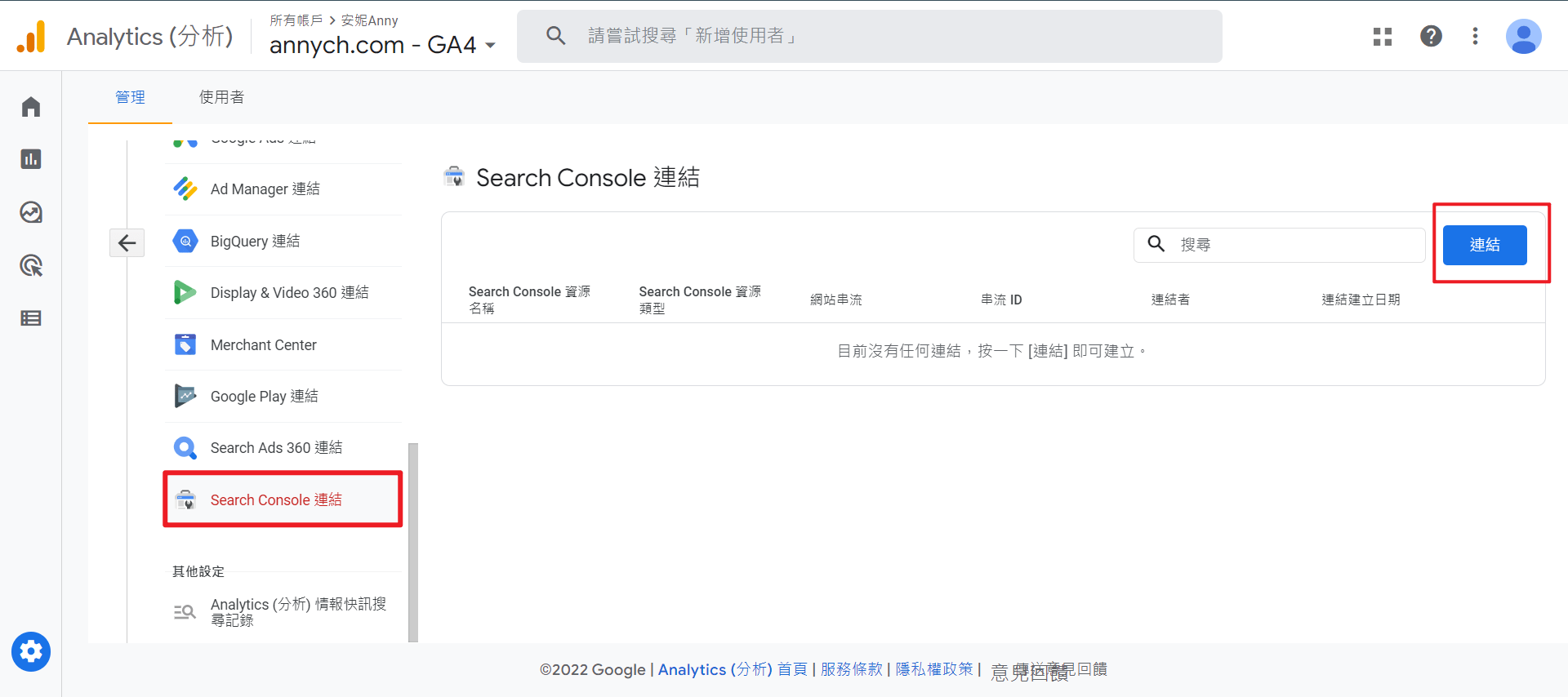Select Search Ads 360 連結 menu item

pyautogui.click(x=283, y=447)
